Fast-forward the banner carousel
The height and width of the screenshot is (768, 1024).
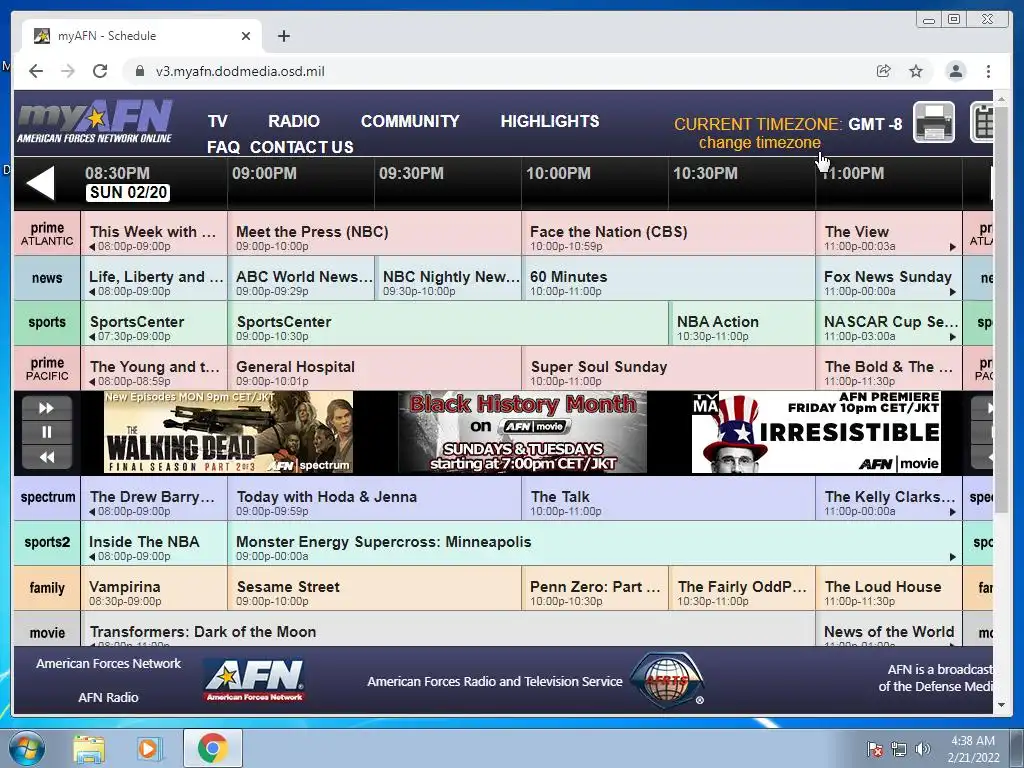coord(47,408)
